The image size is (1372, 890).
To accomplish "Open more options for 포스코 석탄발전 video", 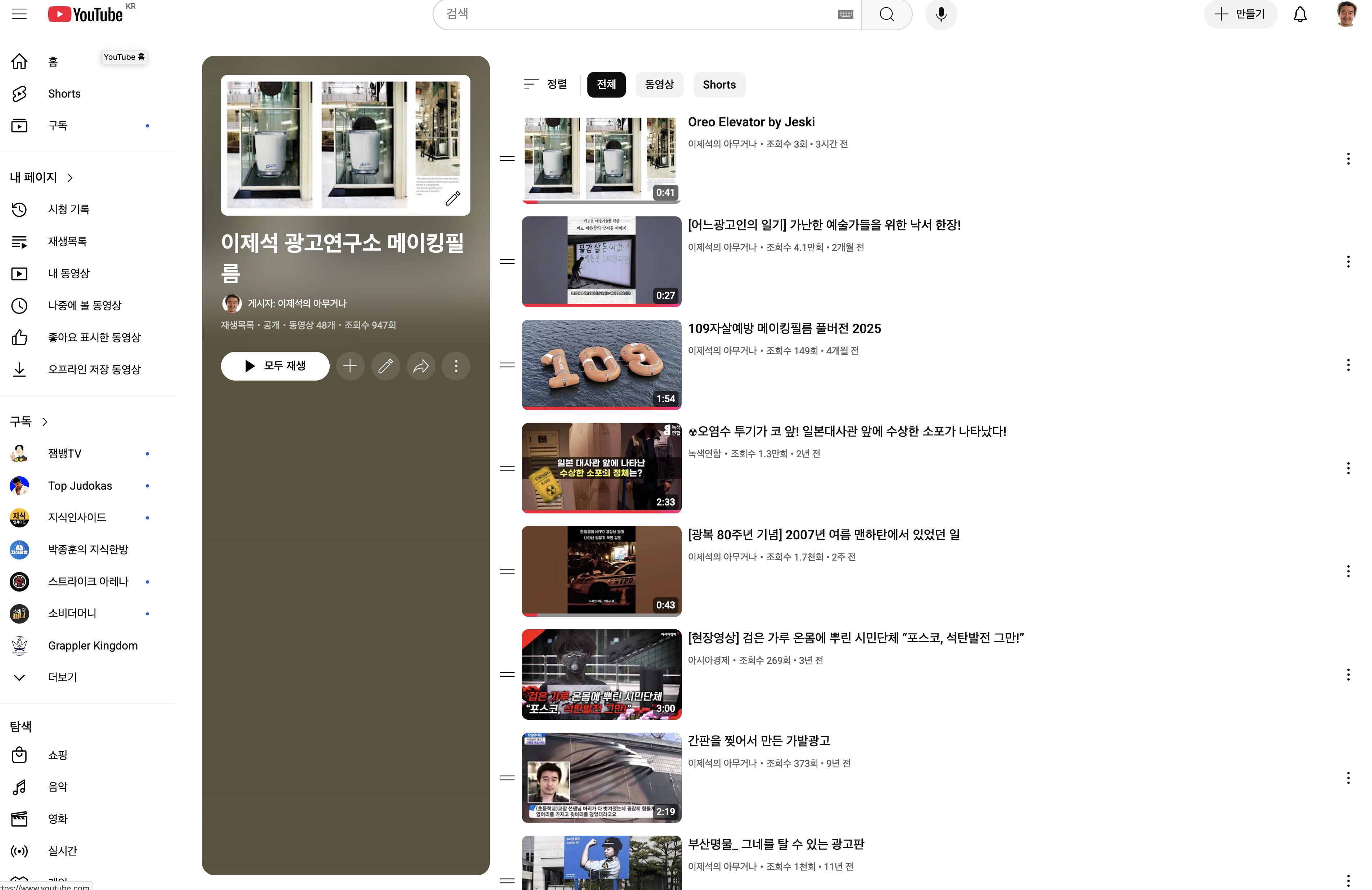I will pyautogui.click(x=1348, y=675).
